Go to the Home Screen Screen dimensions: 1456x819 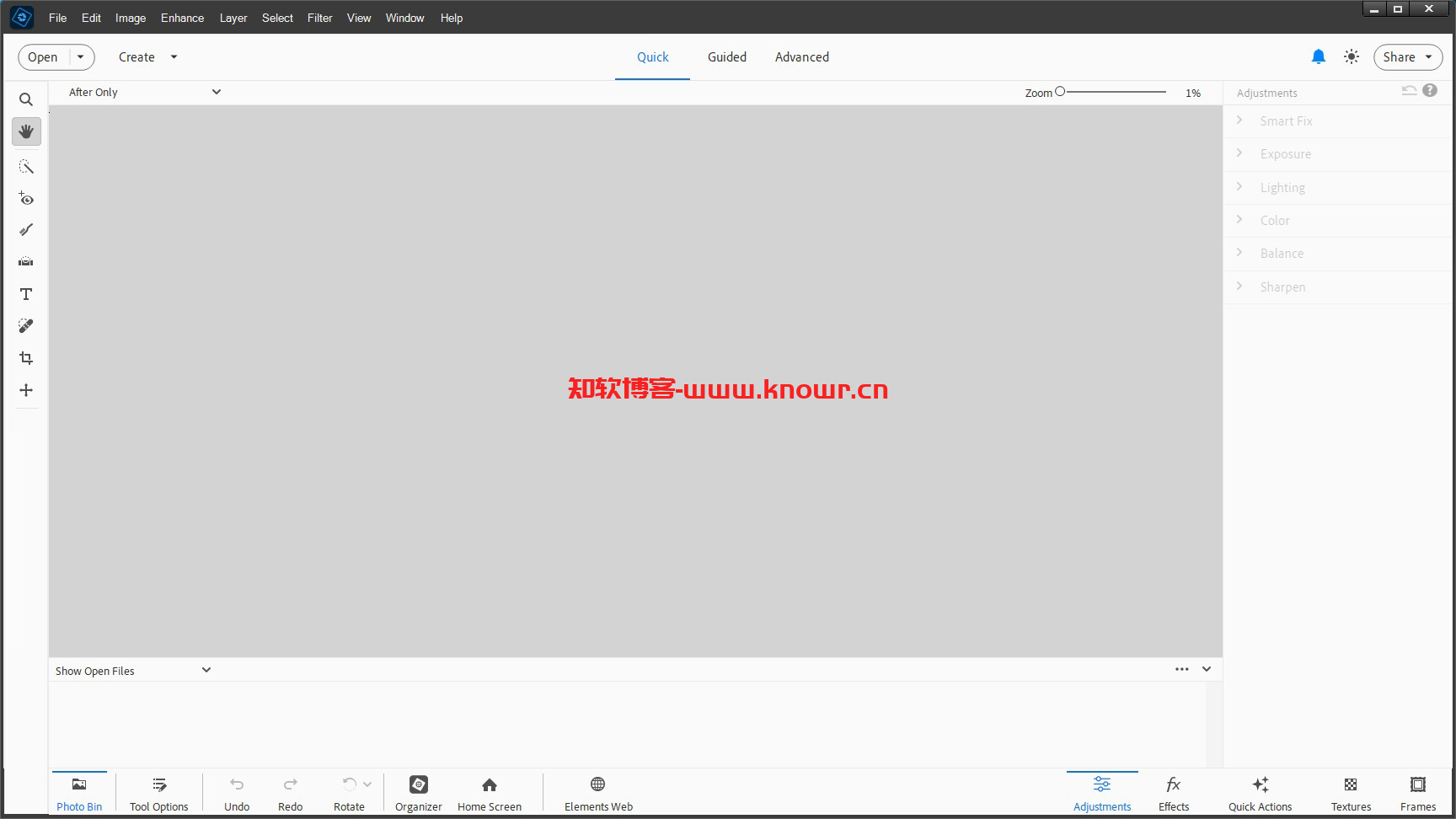490,794
